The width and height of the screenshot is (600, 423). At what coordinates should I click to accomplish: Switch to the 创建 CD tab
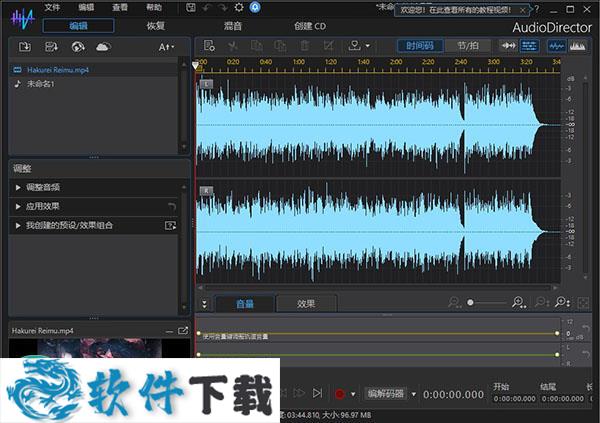click(x=310, y=26)
